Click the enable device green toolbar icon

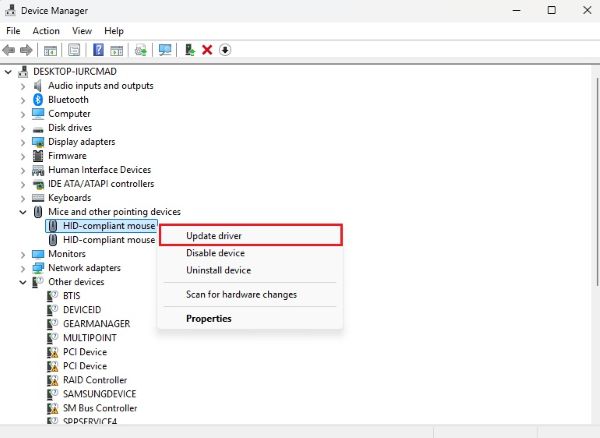click(190, 50)
